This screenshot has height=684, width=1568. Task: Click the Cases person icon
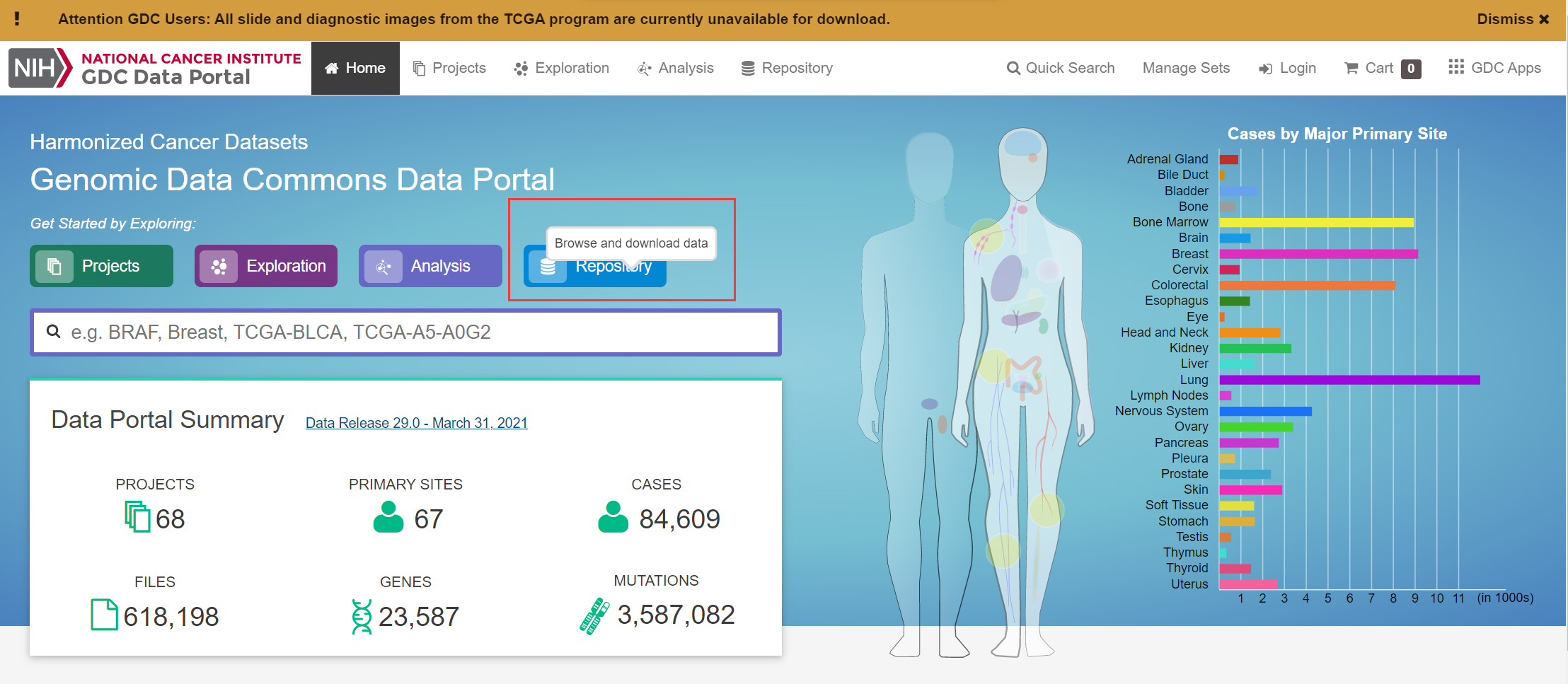613,516
